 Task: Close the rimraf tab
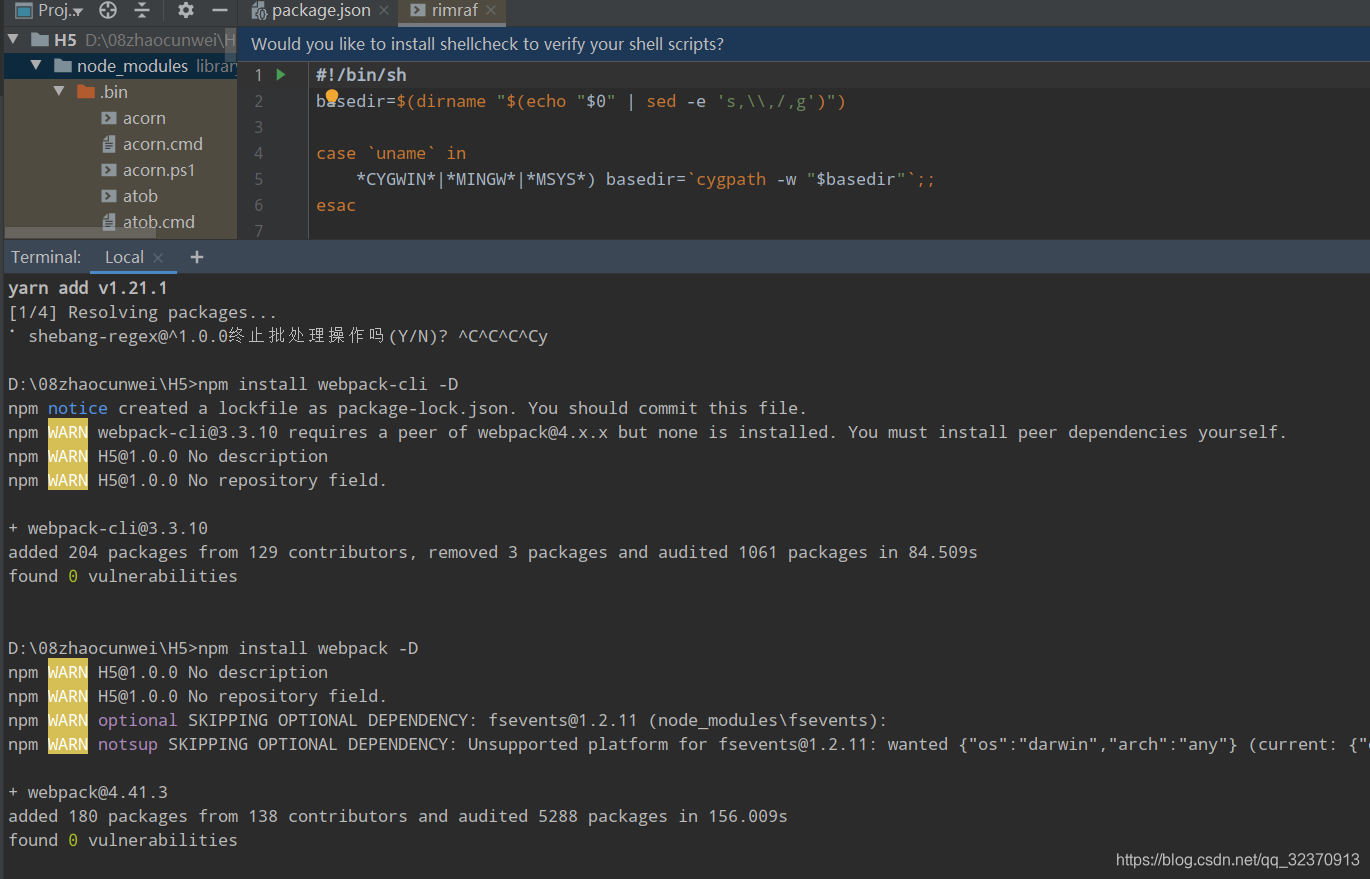pyautogui.click(x=491, y=11)
